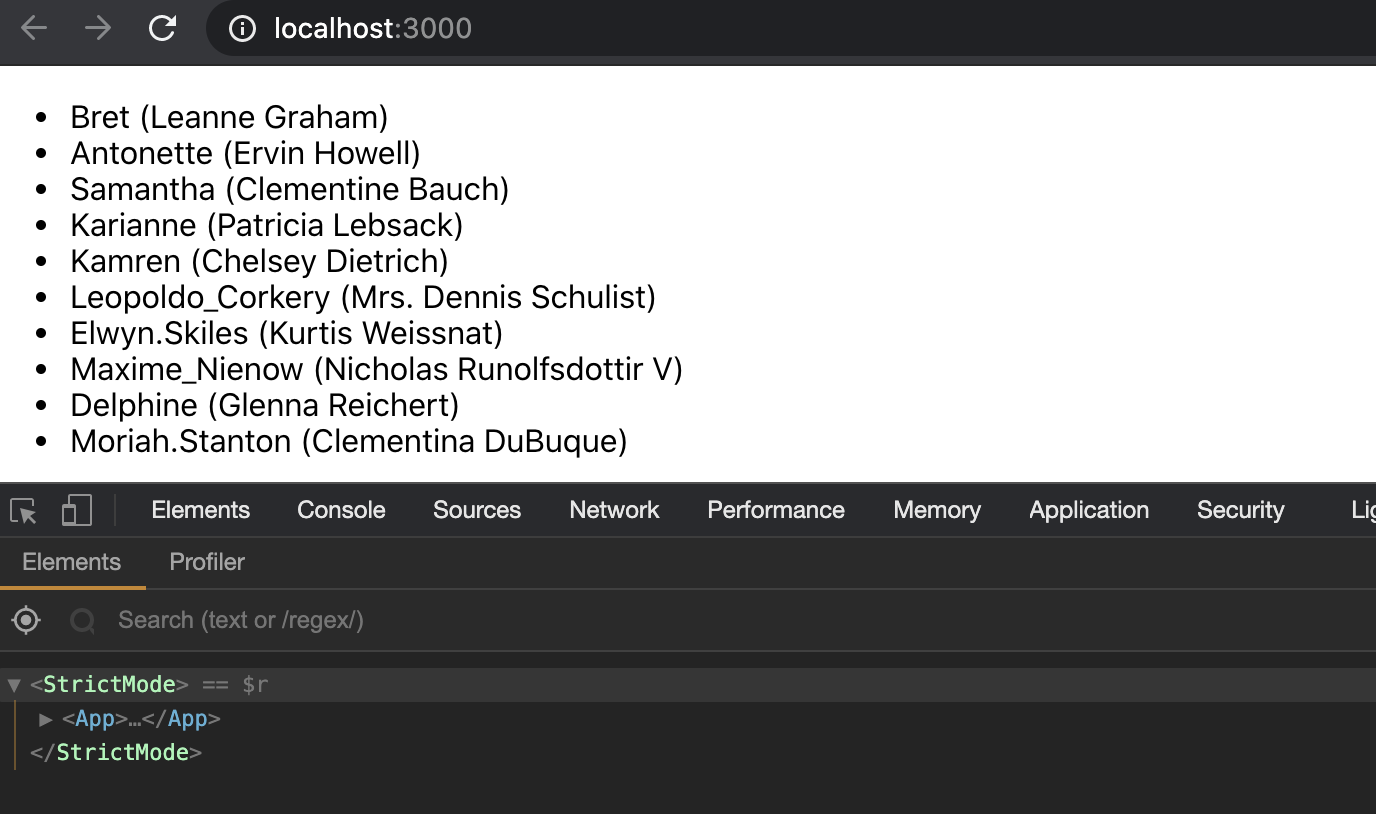The image size is (1376, 814).
Task: Click list item Karianne (Patricia Lebsack)
Action: [x=267, y=226]
